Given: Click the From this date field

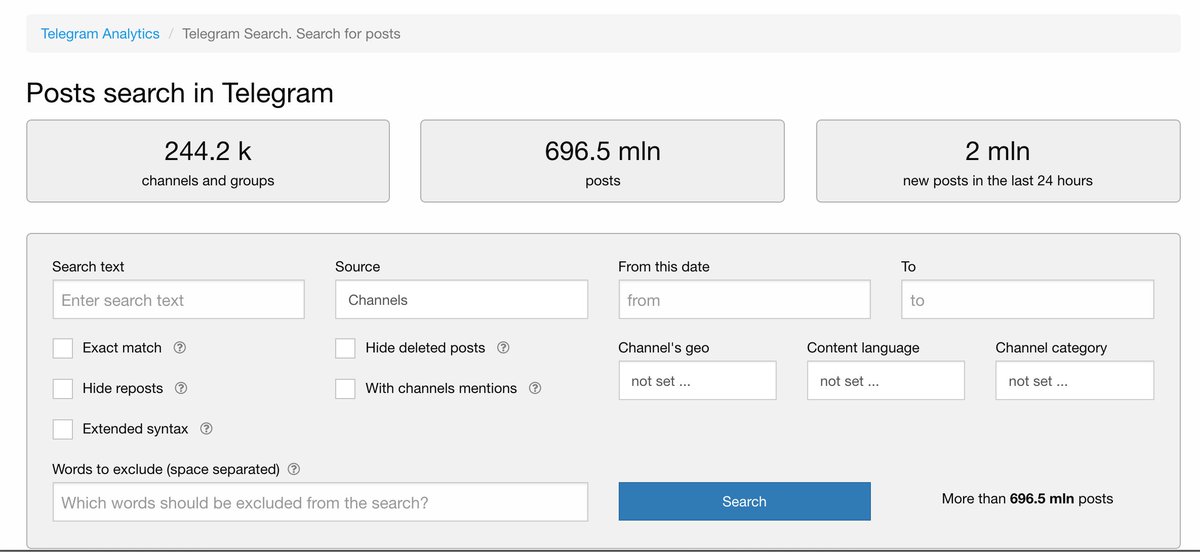Looking at the screenshot, I should [x=744, y=300].
